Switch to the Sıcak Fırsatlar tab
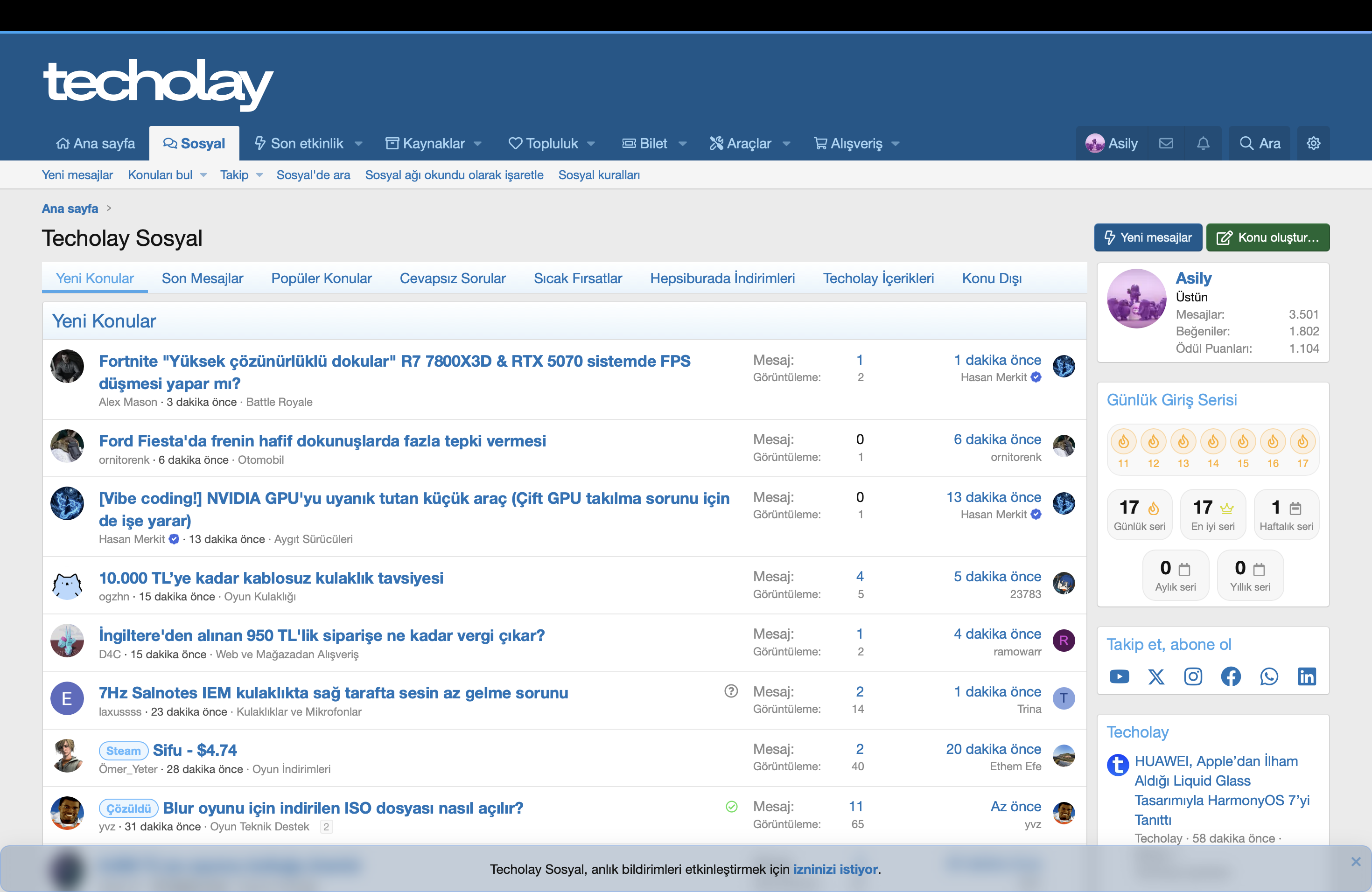Screen dimensions: 1372x892 tap(578, 279)
